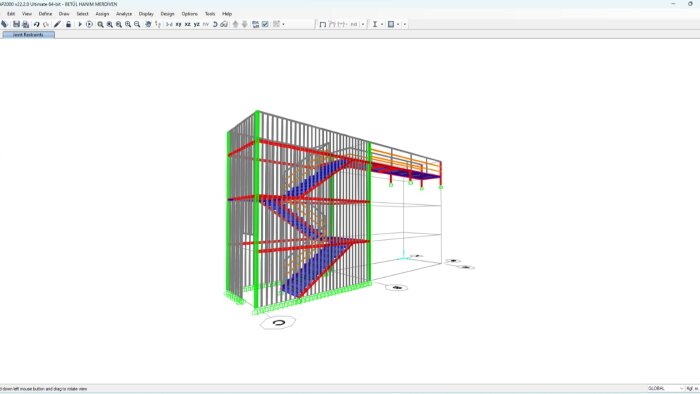Image resolution: width=700 pixels, height=394 pixels.
Task: Click the Set Display Options checkmark button
Action: (265, 24)
